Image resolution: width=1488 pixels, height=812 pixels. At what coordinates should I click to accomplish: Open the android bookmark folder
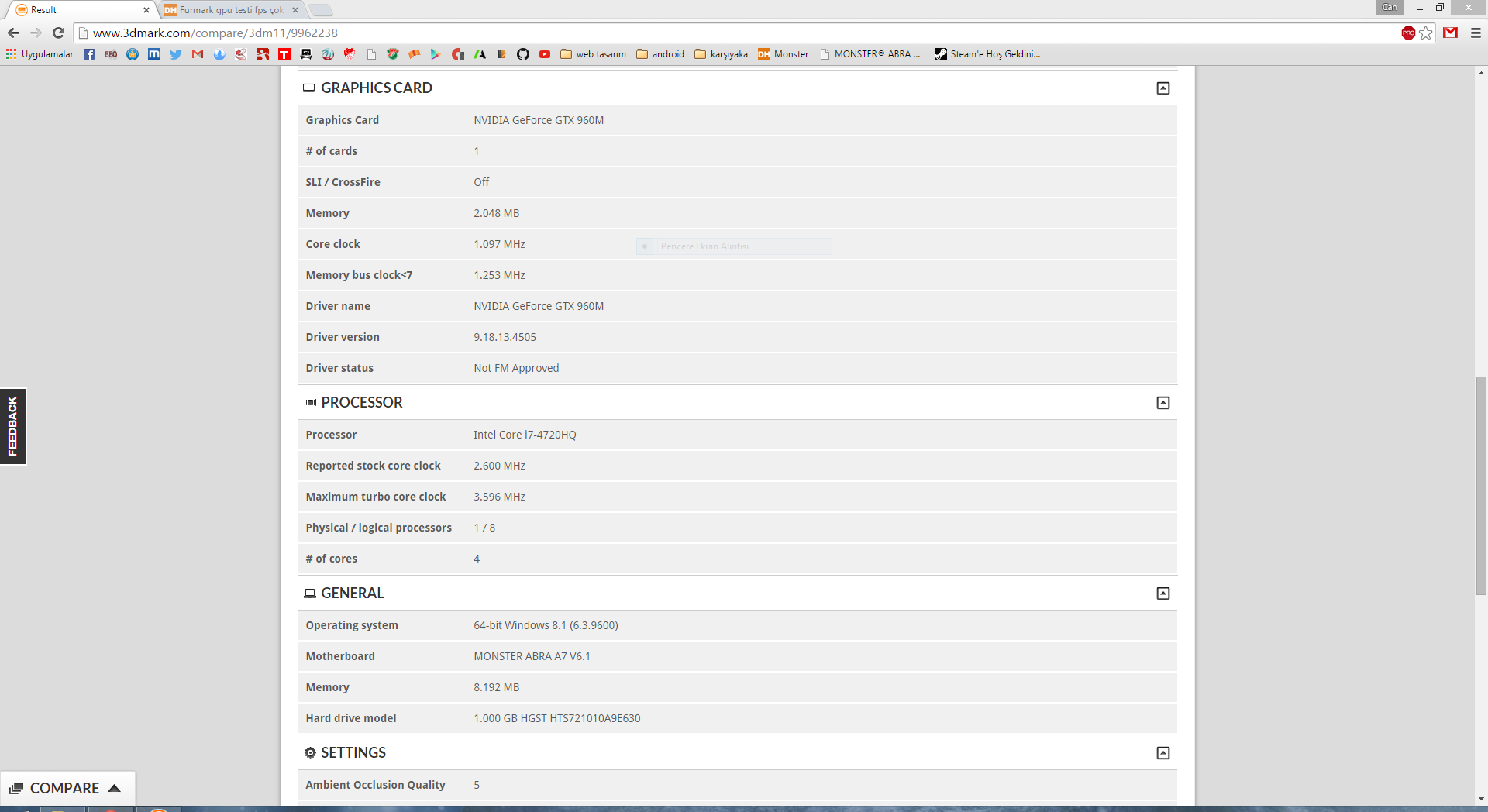click(x=660, y=54)
